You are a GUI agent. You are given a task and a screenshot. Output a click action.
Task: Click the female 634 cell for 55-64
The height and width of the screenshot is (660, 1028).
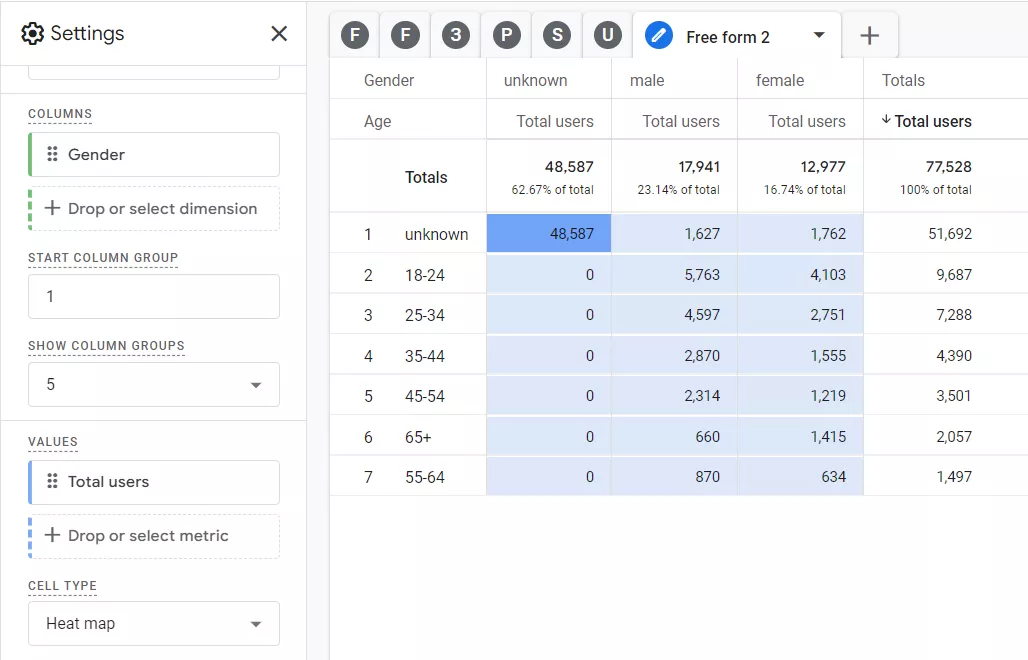point(801,476)
